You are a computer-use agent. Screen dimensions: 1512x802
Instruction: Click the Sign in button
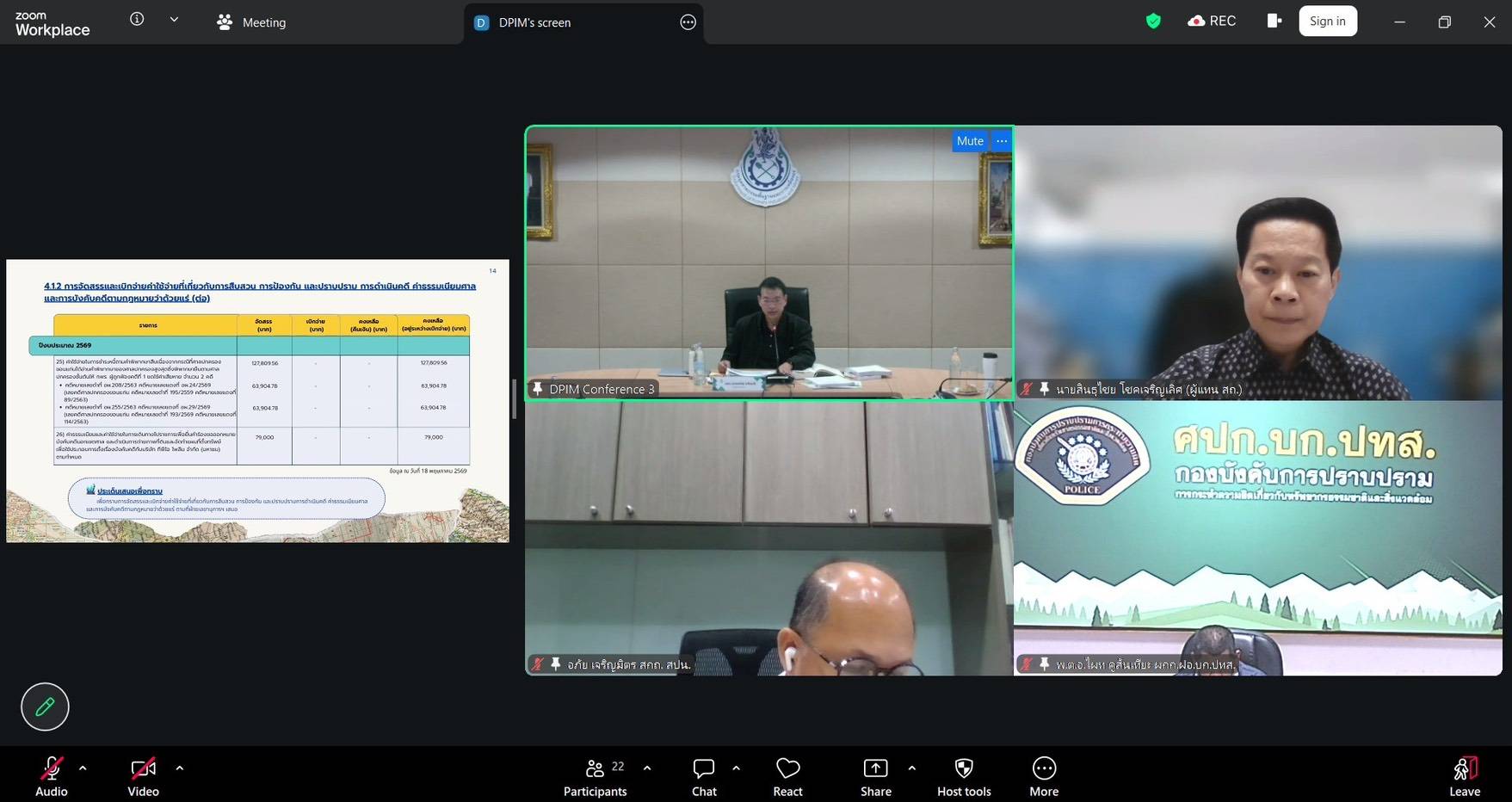pyautogui.click(x=1328, y=22)
